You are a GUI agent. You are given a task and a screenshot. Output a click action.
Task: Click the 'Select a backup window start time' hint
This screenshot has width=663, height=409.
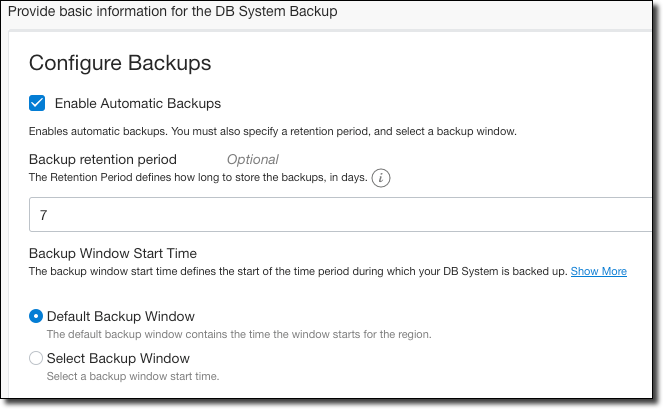132,376
